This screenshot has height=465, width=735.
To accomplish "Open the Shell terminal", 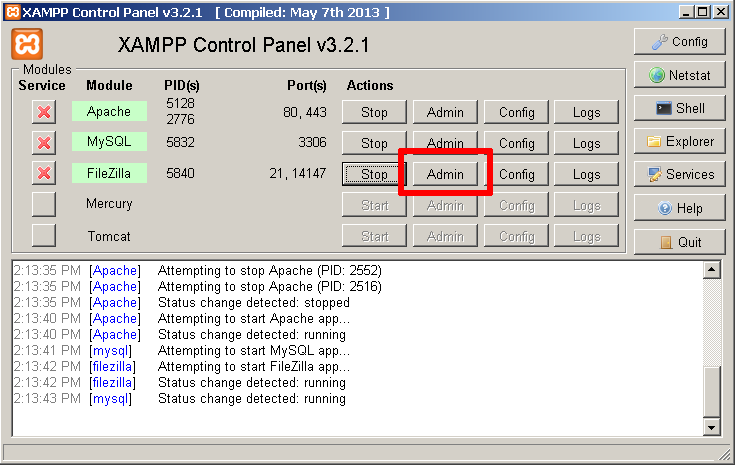I will click(x=679, y=108).
